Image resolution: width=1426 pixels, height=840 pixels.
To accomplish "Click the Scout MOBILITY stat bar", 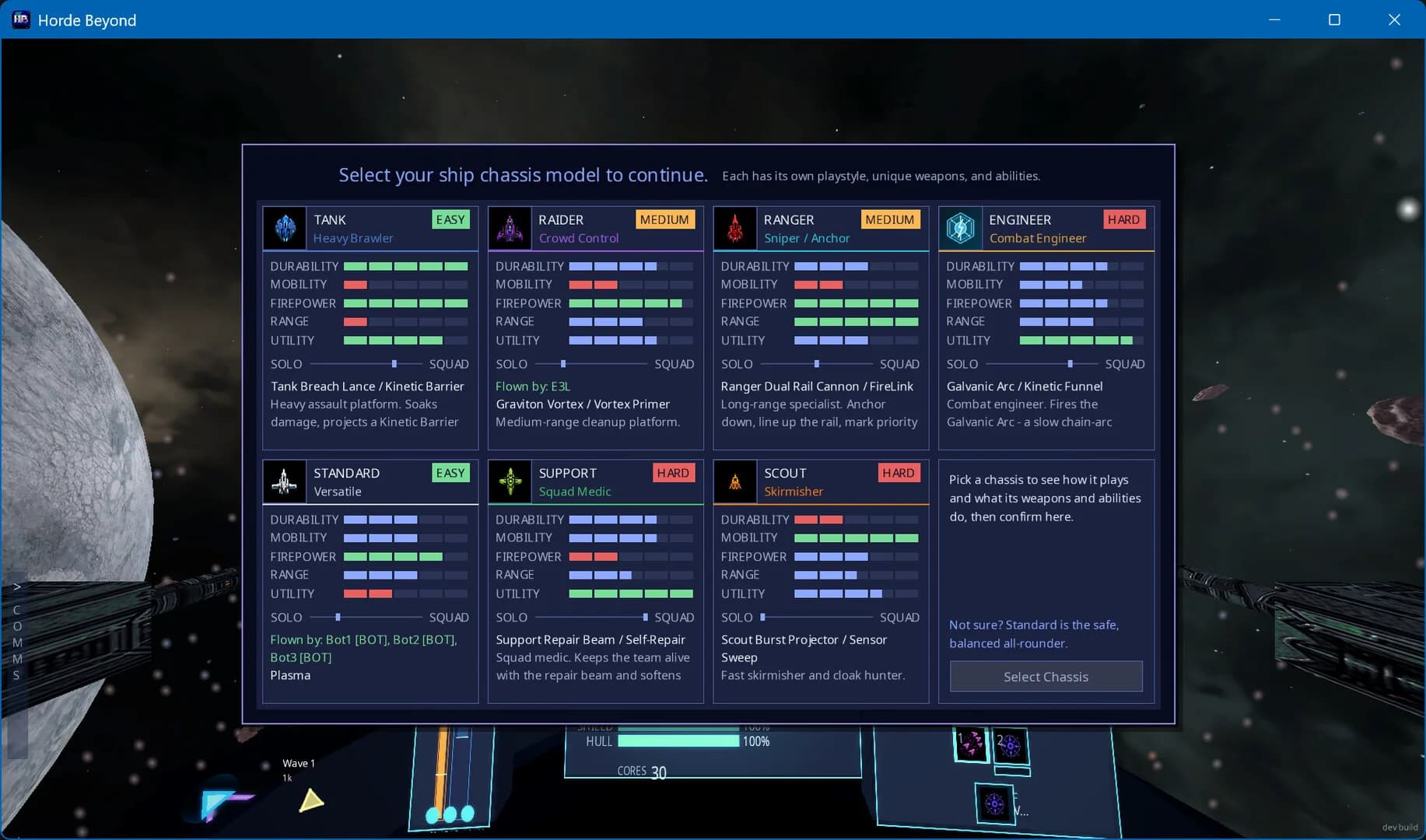I will tap(857, 537).
